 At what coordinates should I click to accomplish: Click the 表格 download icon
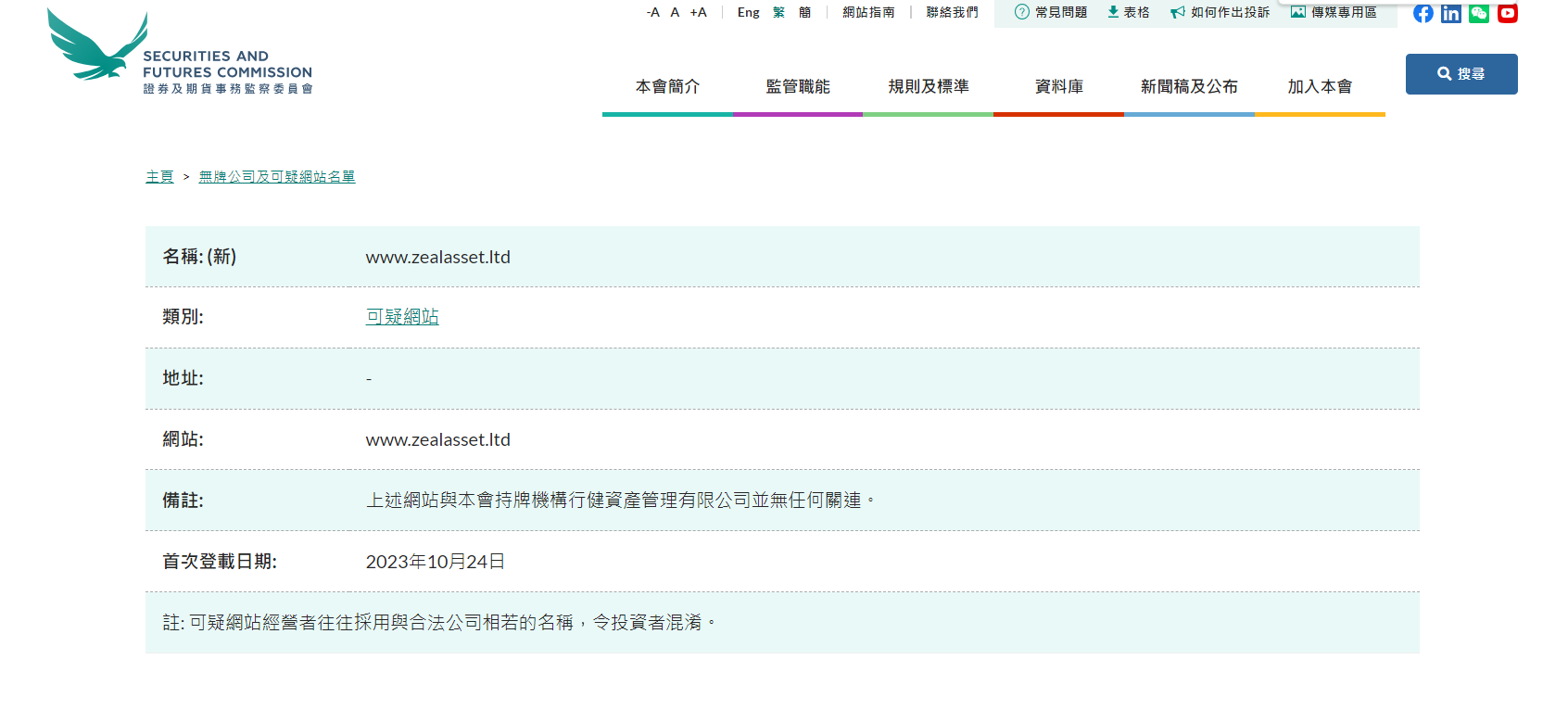(1113, 12)
